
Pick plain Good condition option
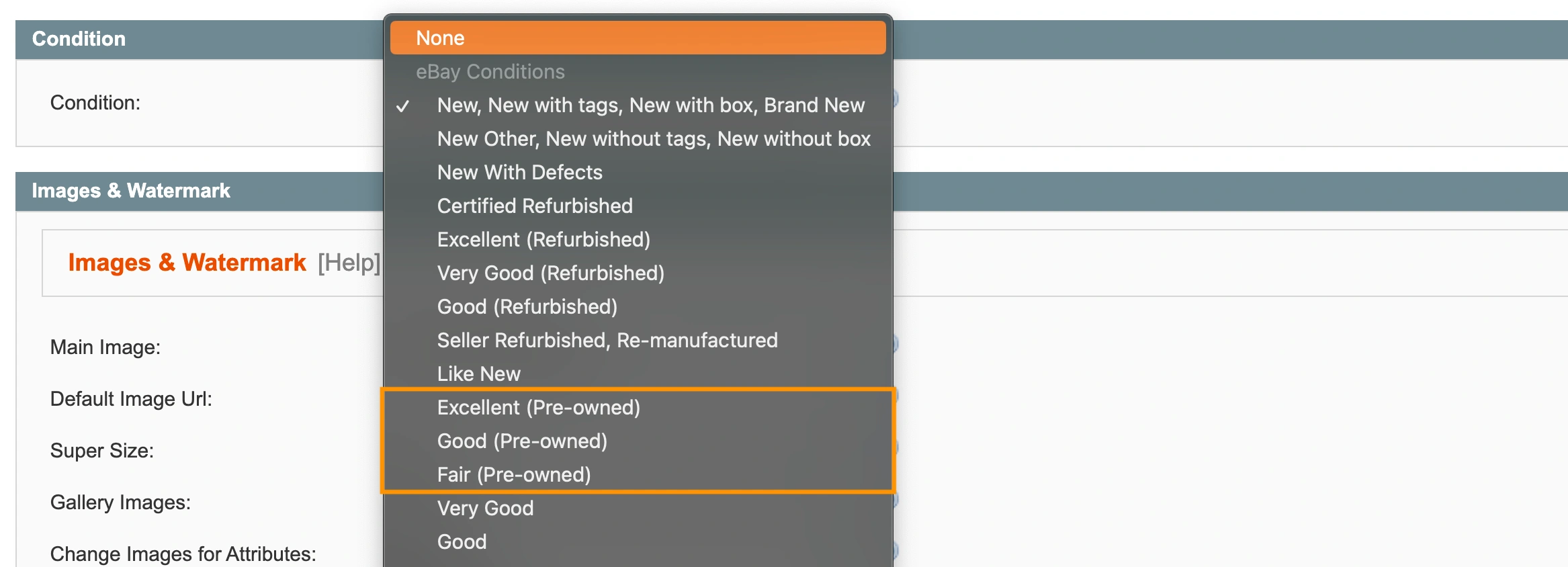tap(462, 542)
